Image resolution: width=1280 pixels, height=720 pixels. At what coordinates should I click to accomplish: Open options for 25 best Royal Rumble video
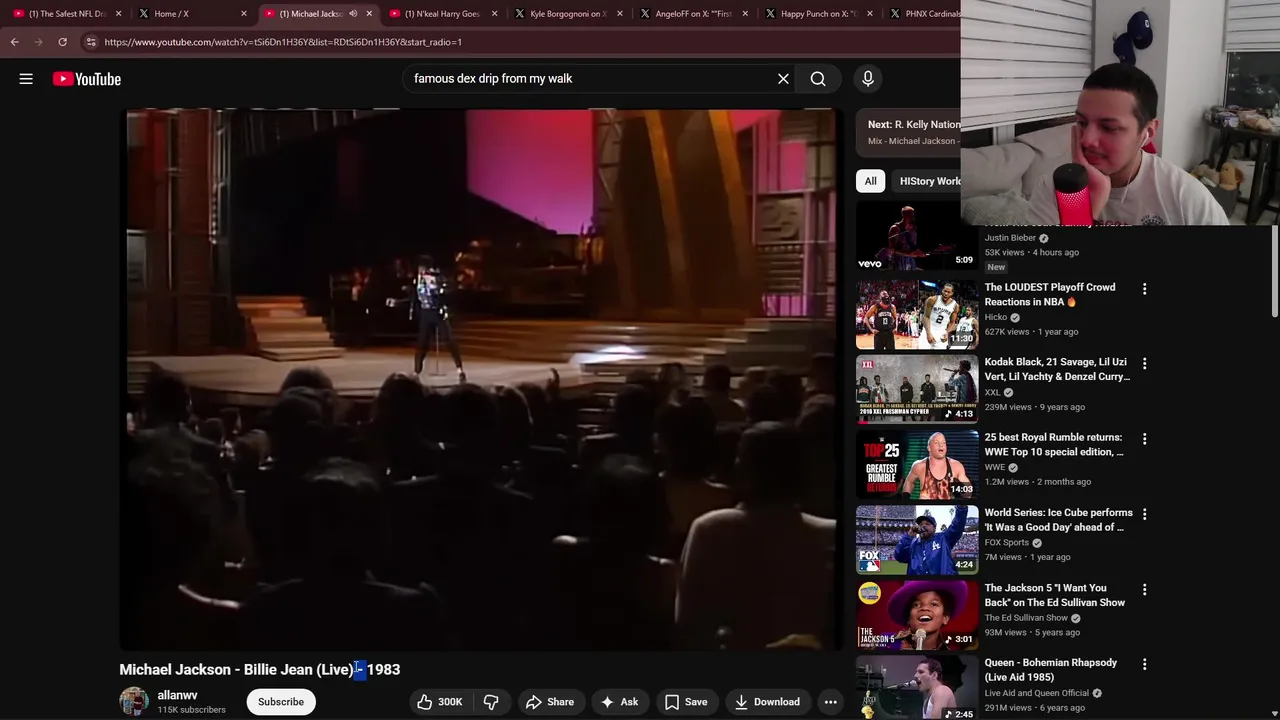[1144, 439]
